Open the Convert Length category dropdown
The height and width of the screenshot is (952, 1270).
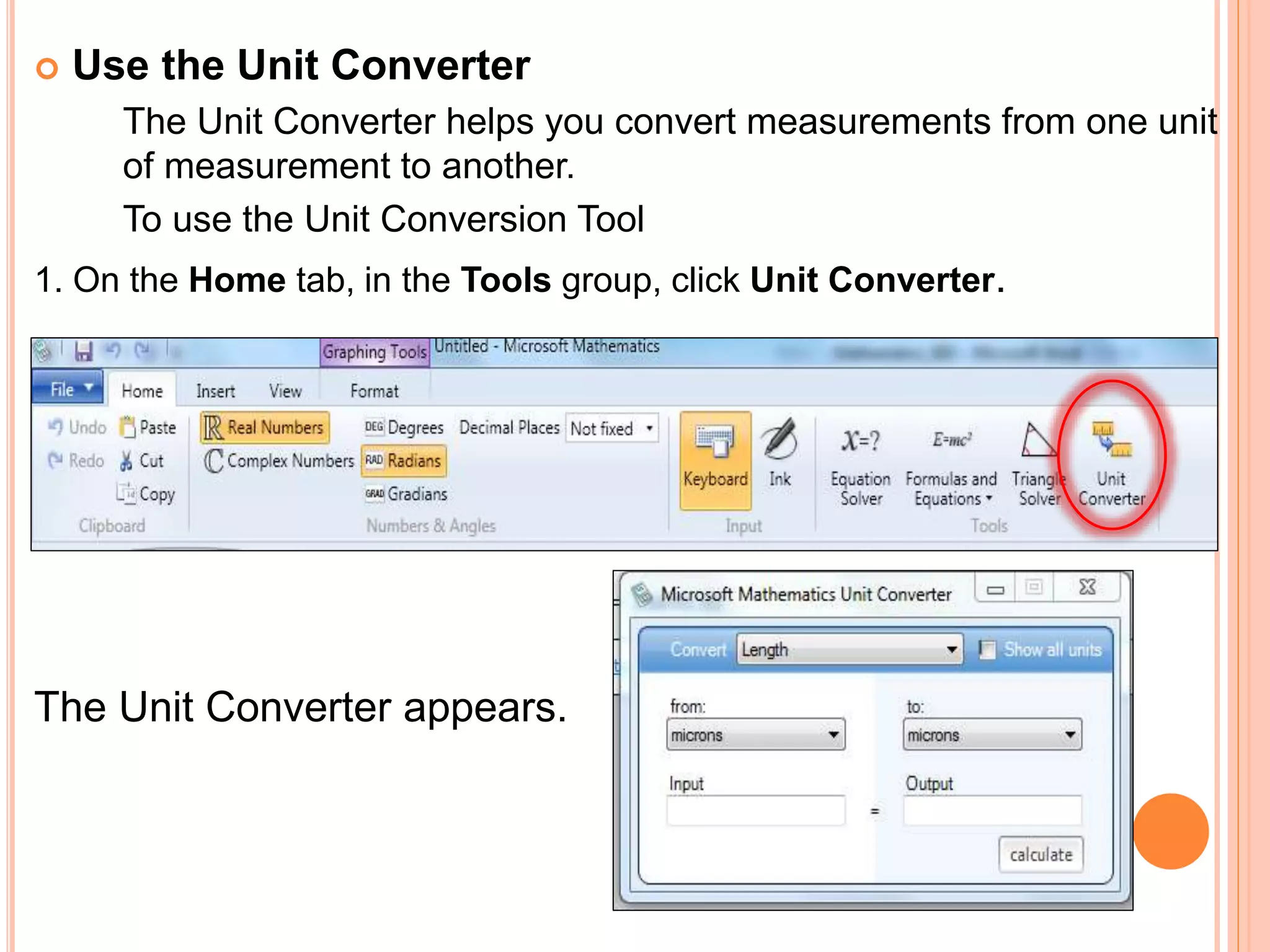850,650
